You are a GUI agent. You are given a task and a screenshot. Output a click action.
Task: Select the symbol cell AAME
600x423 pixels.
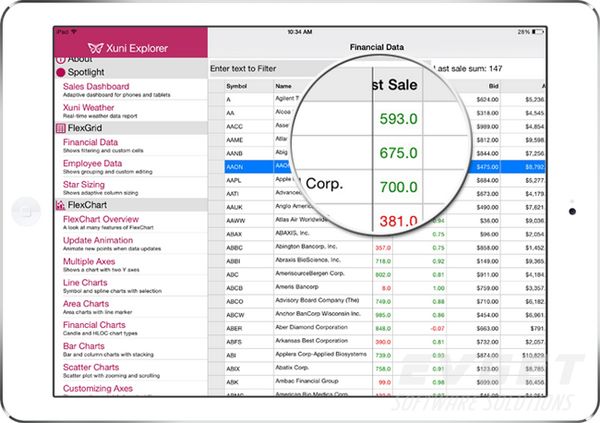tap(249, 140)
